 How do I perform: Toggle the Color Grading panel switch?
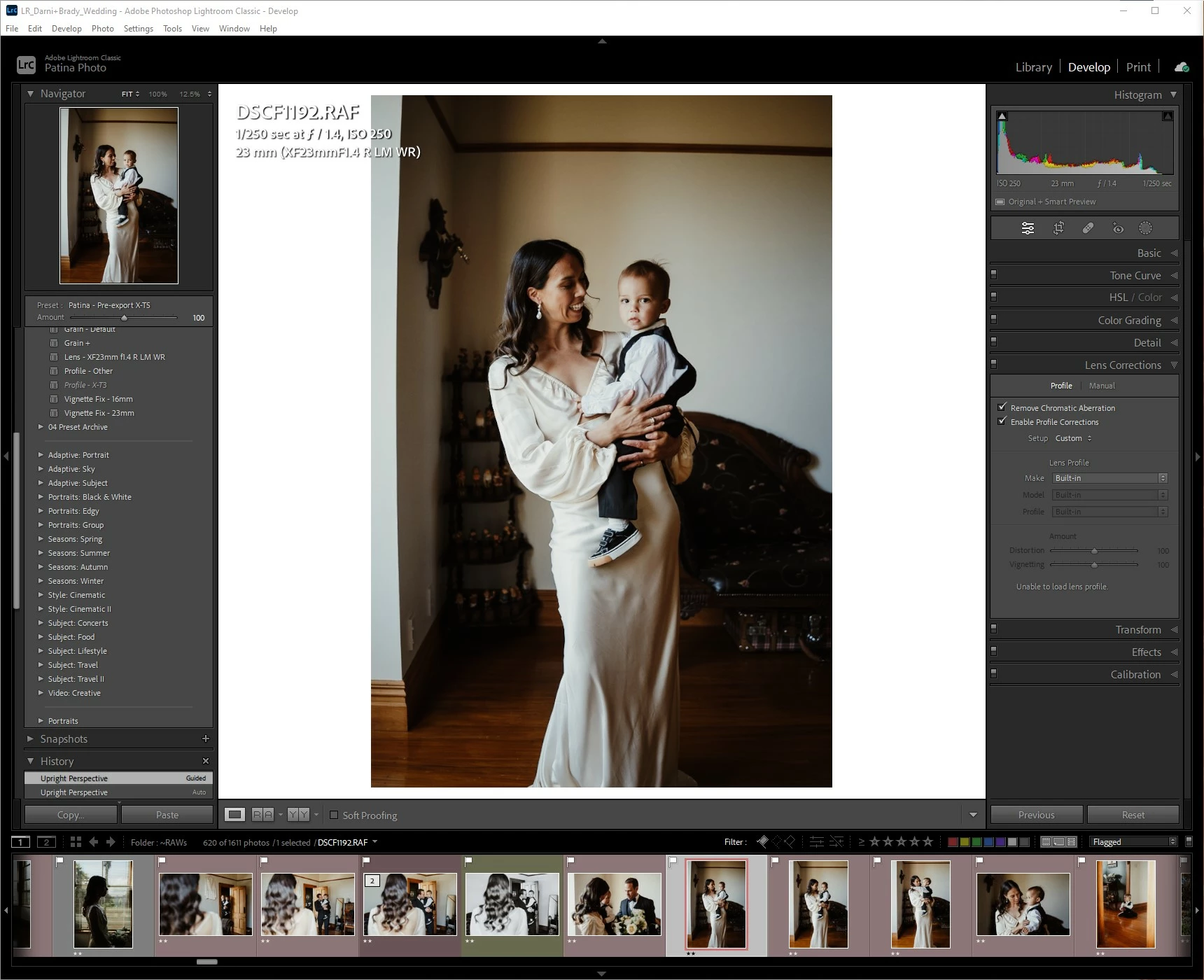click(x=994, y=320)
